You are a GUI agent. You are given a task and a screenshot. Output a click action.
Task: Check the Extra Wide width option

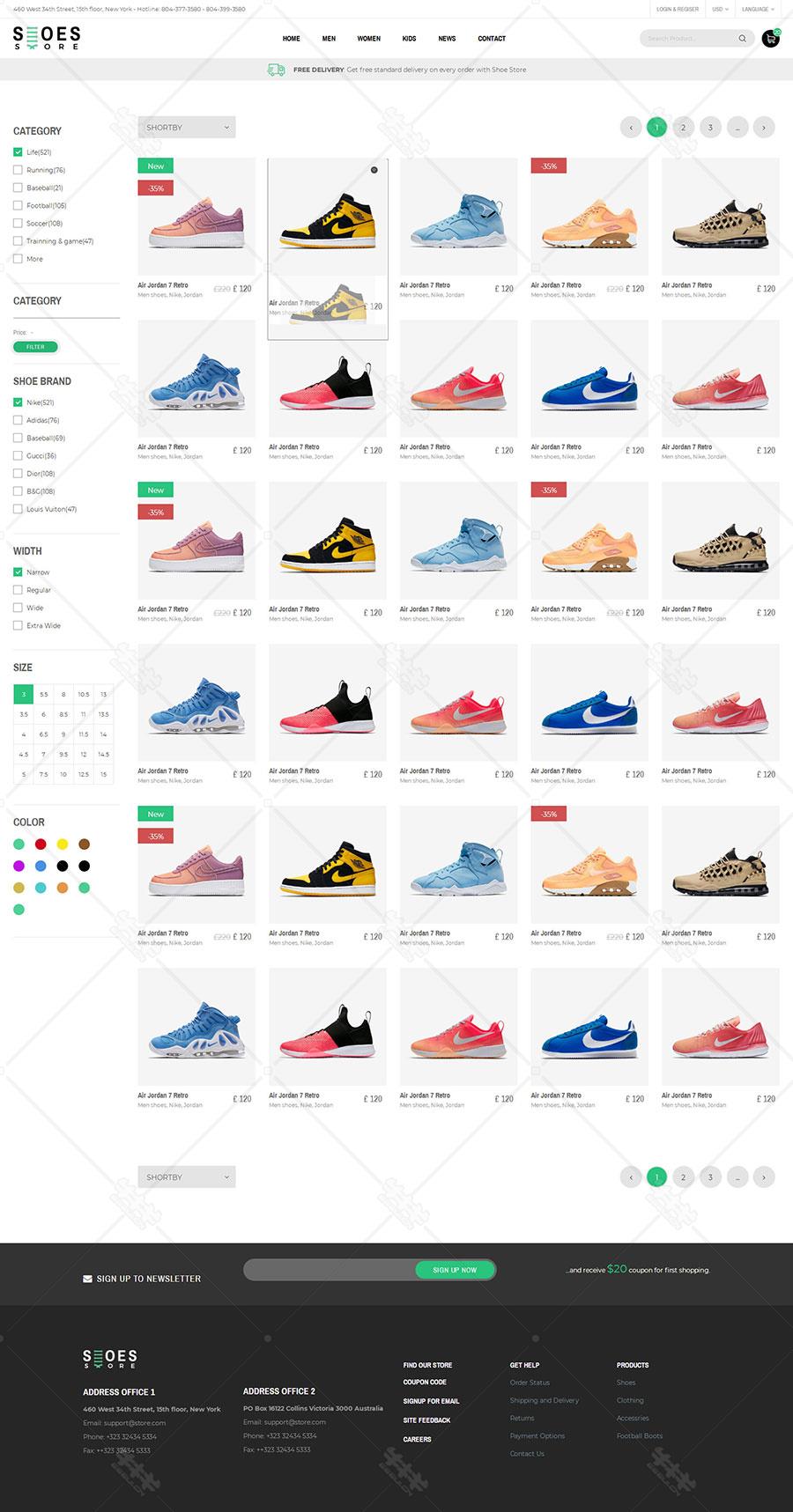click(18, 625)
